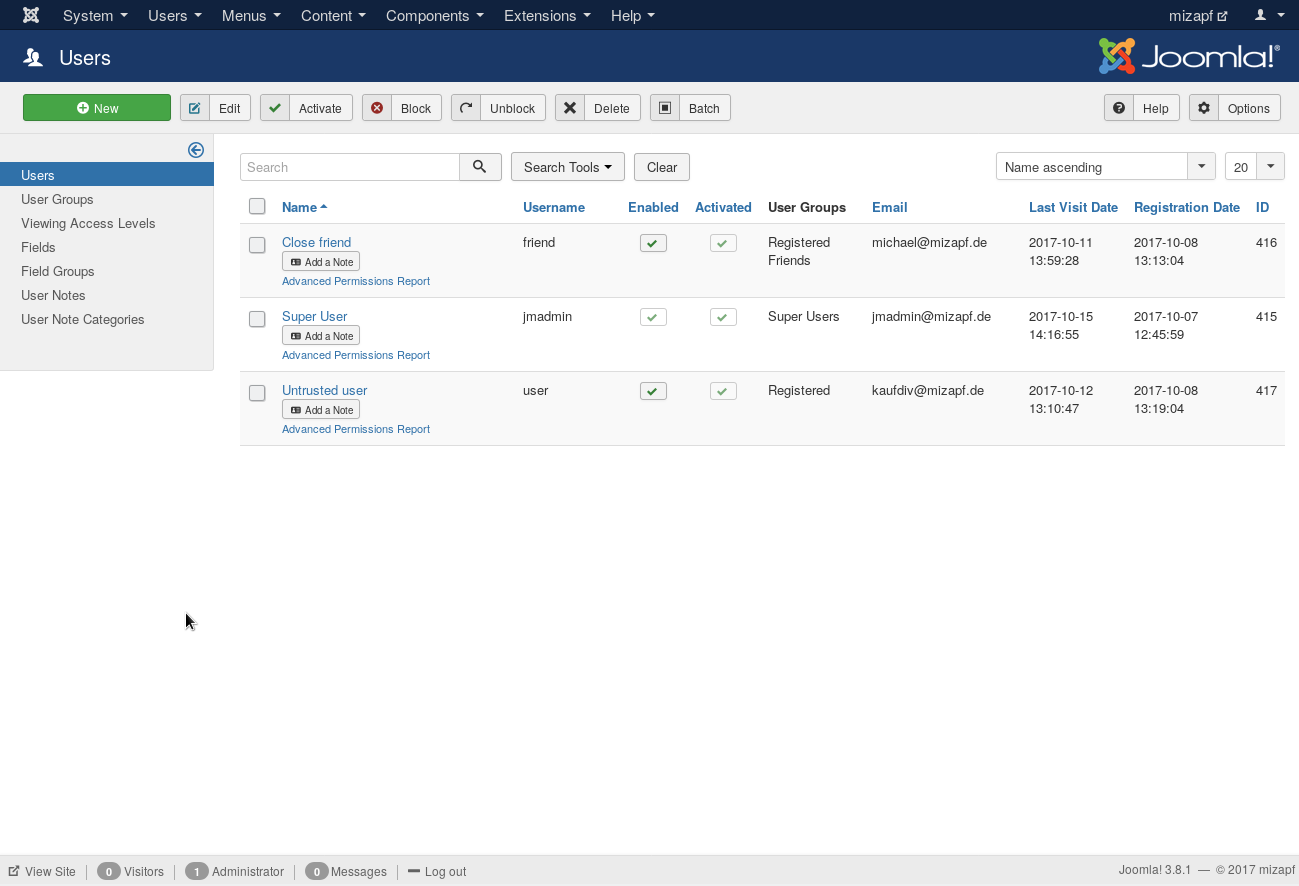Click the Help question mark icon
The height and width of the screenshot is (886, 1299).
coord(1119,108)
